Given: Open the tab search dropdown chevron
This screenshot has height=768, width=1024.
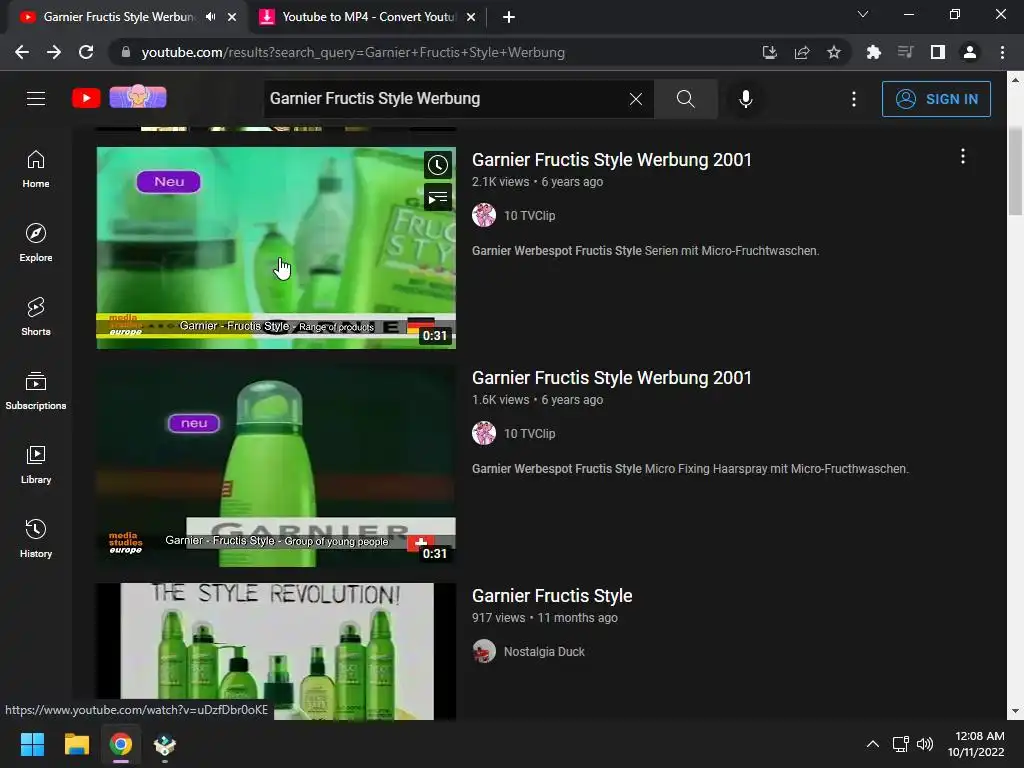Looking at the screenshot, I should click(x=862, y=14).
